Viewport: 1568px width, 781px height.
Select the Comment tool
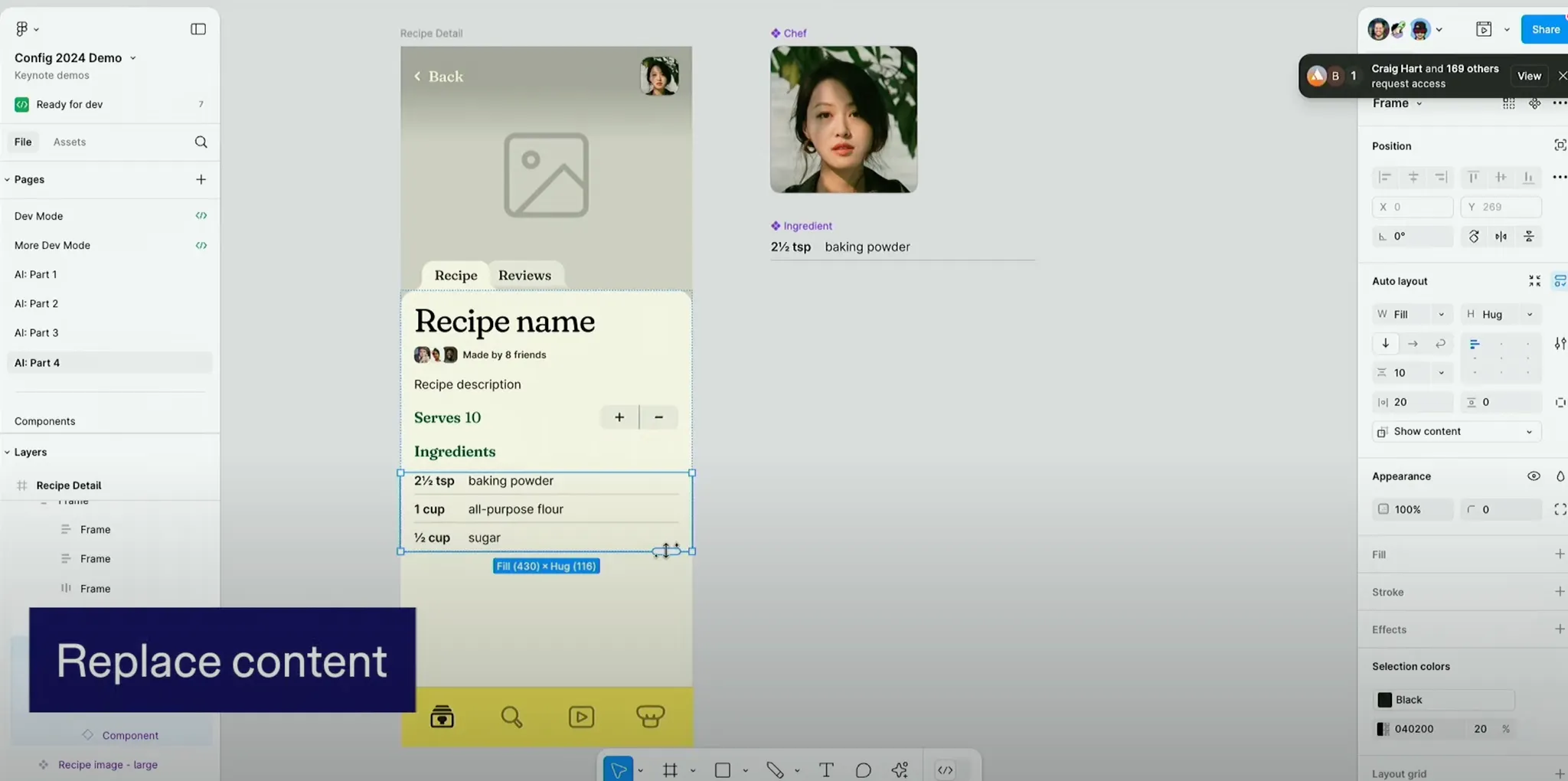[863, 770]
